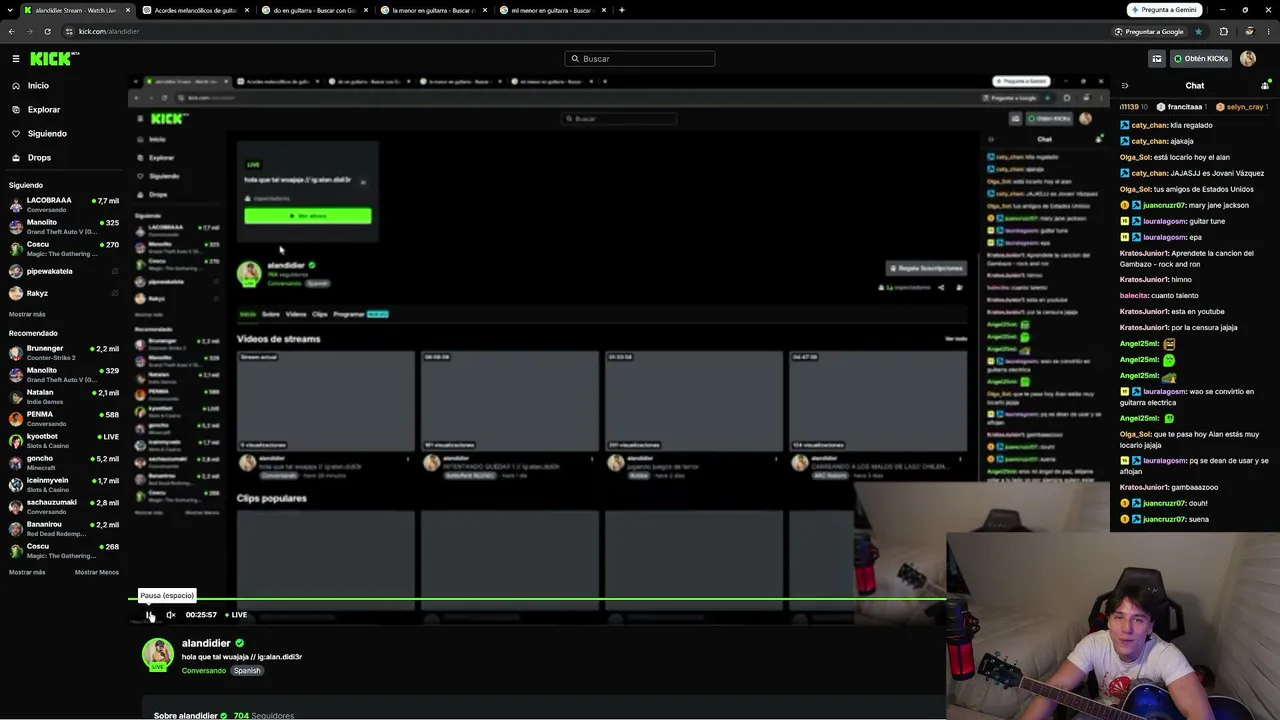Screen dimensions: 1280x720
Task: Open iceinmyvein Slots & Casino channel
Action: coord(64,485)
